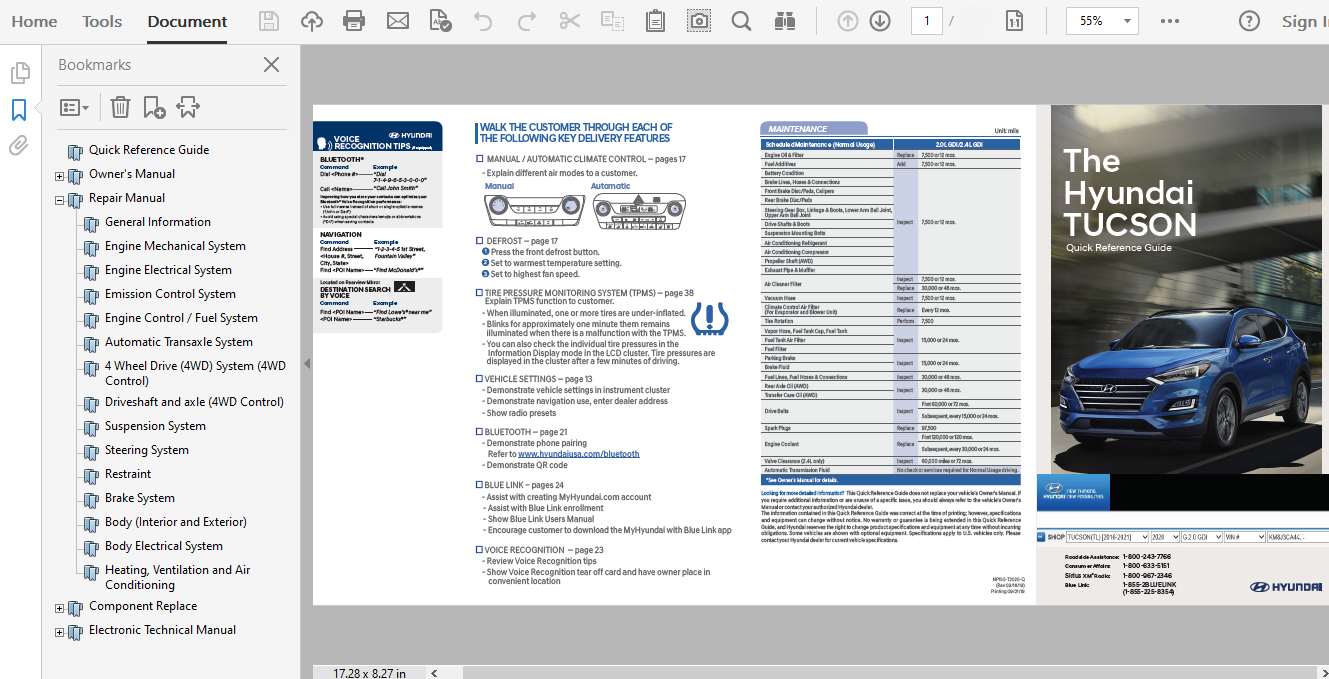Collapse the Repair Manual bookmark
Image resolution: width=1329 pixels, height=679 pixels.
(x=60, y=199)
